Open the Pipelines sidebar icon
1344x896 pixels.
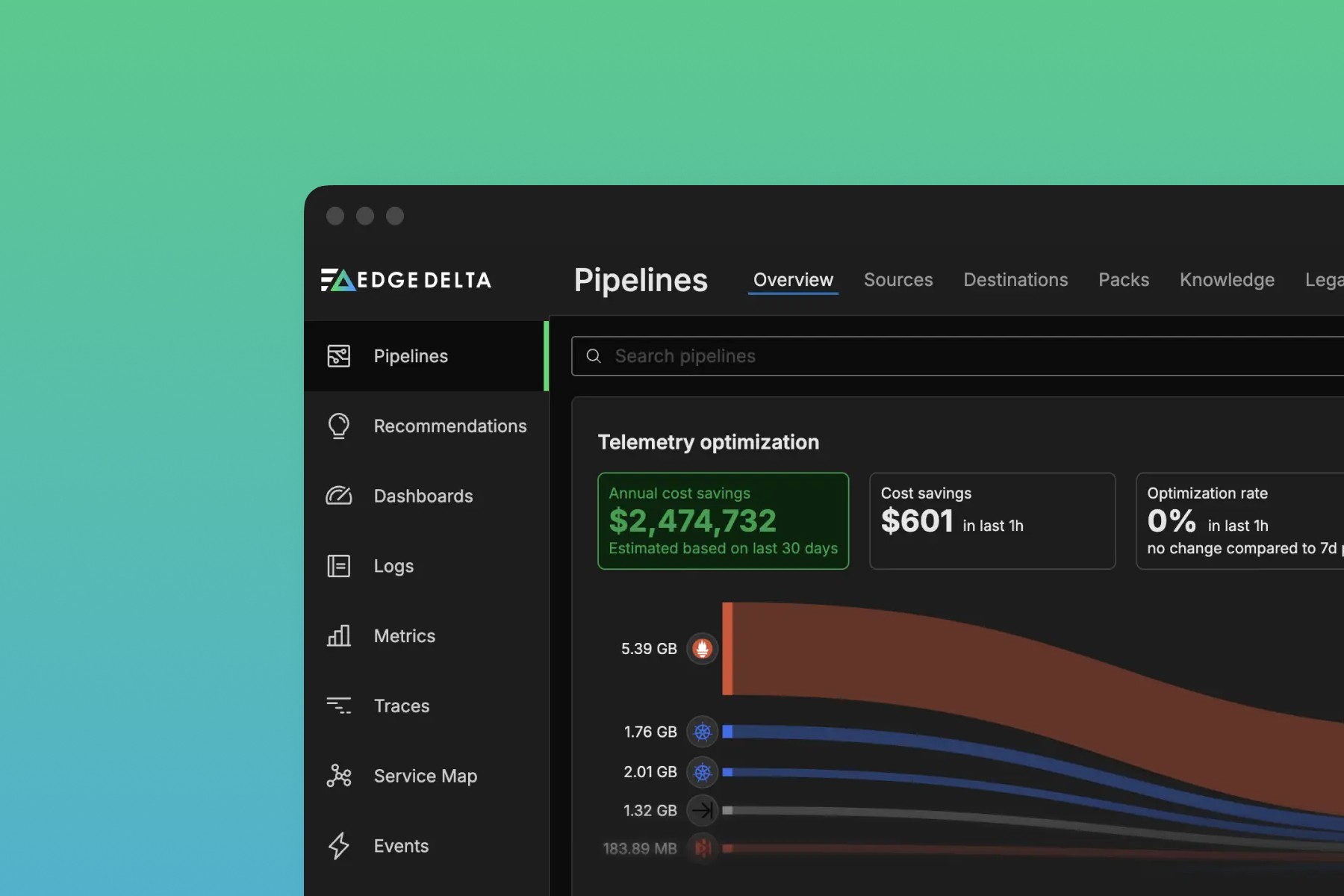coord(338,356)
